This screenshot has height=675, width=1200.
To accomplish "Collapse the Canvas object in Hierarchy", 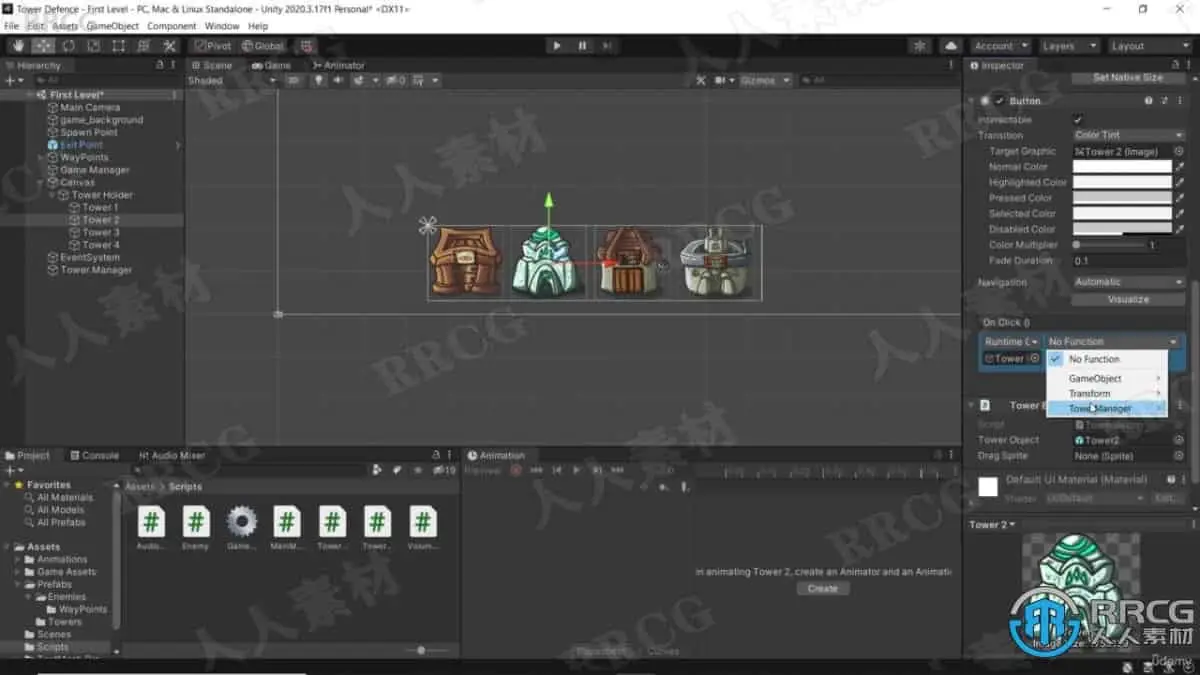I will coord(40,182).
